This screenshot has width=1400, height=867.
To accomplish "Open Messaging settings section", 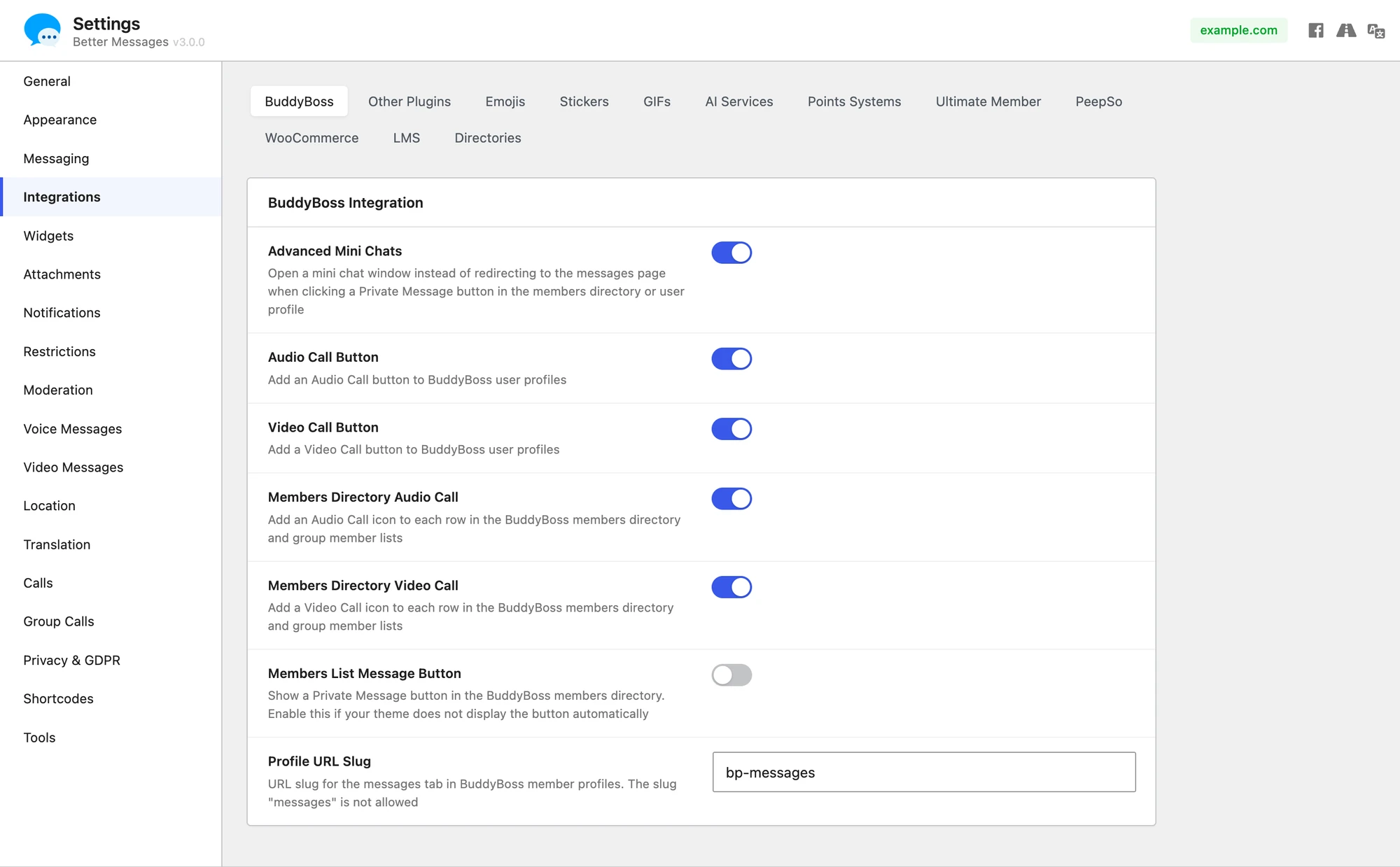I will tap(111, 158).
